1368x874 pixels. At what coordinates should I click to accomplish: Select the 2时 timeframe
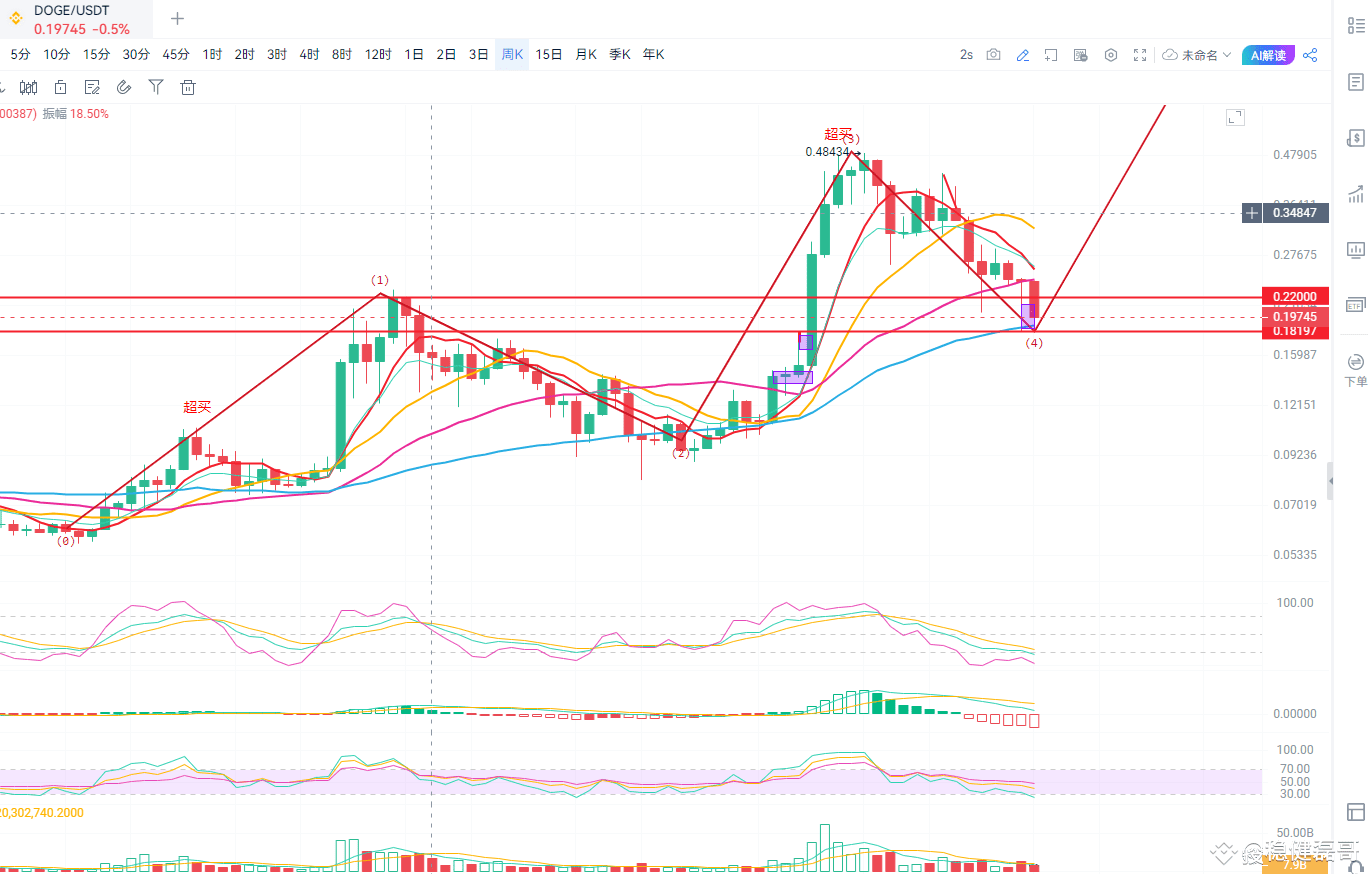pos(245,55)
